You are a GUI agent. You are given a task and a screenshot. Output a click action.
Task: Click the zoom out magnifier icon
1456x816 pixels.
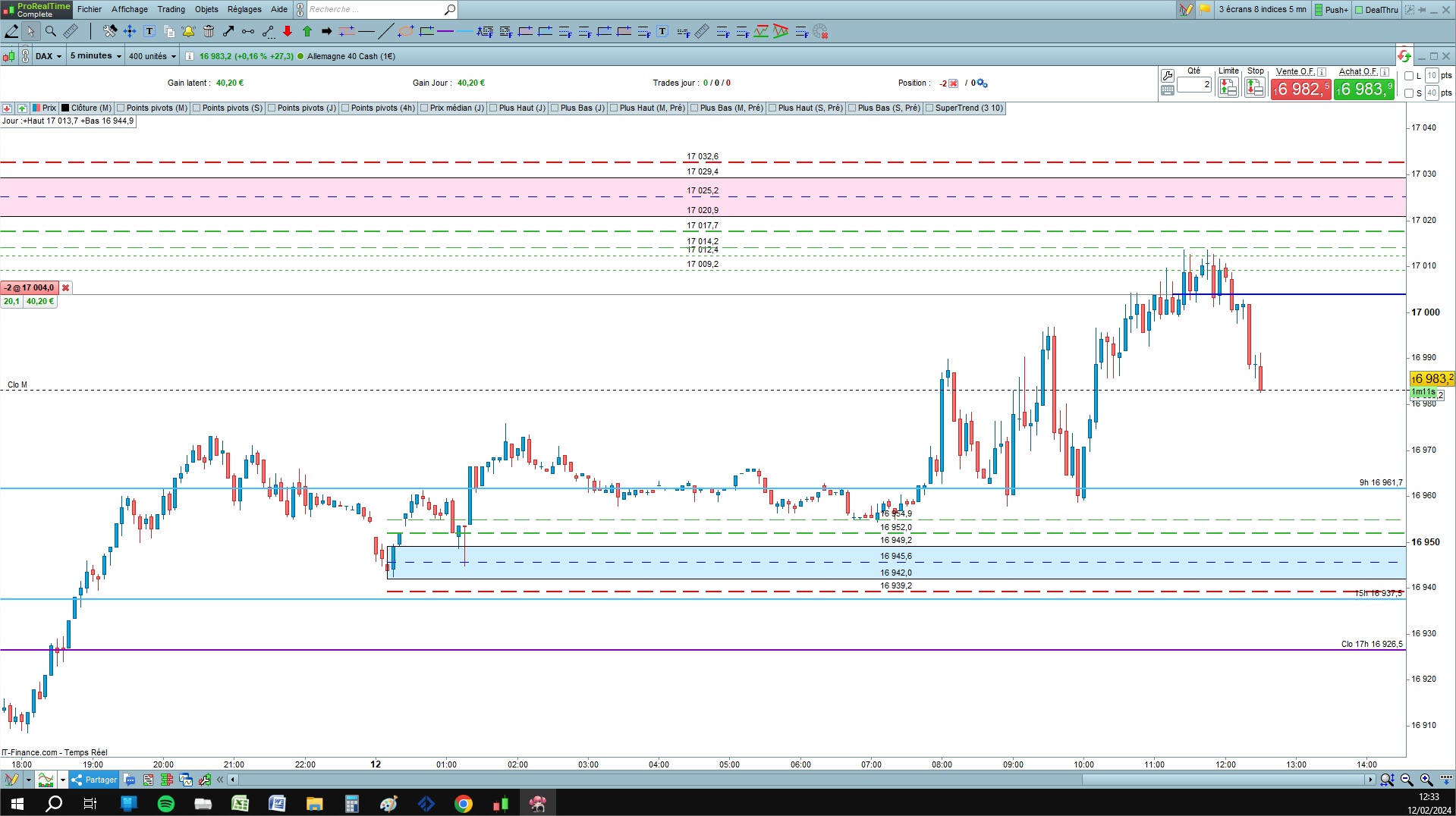point(1407,780)
